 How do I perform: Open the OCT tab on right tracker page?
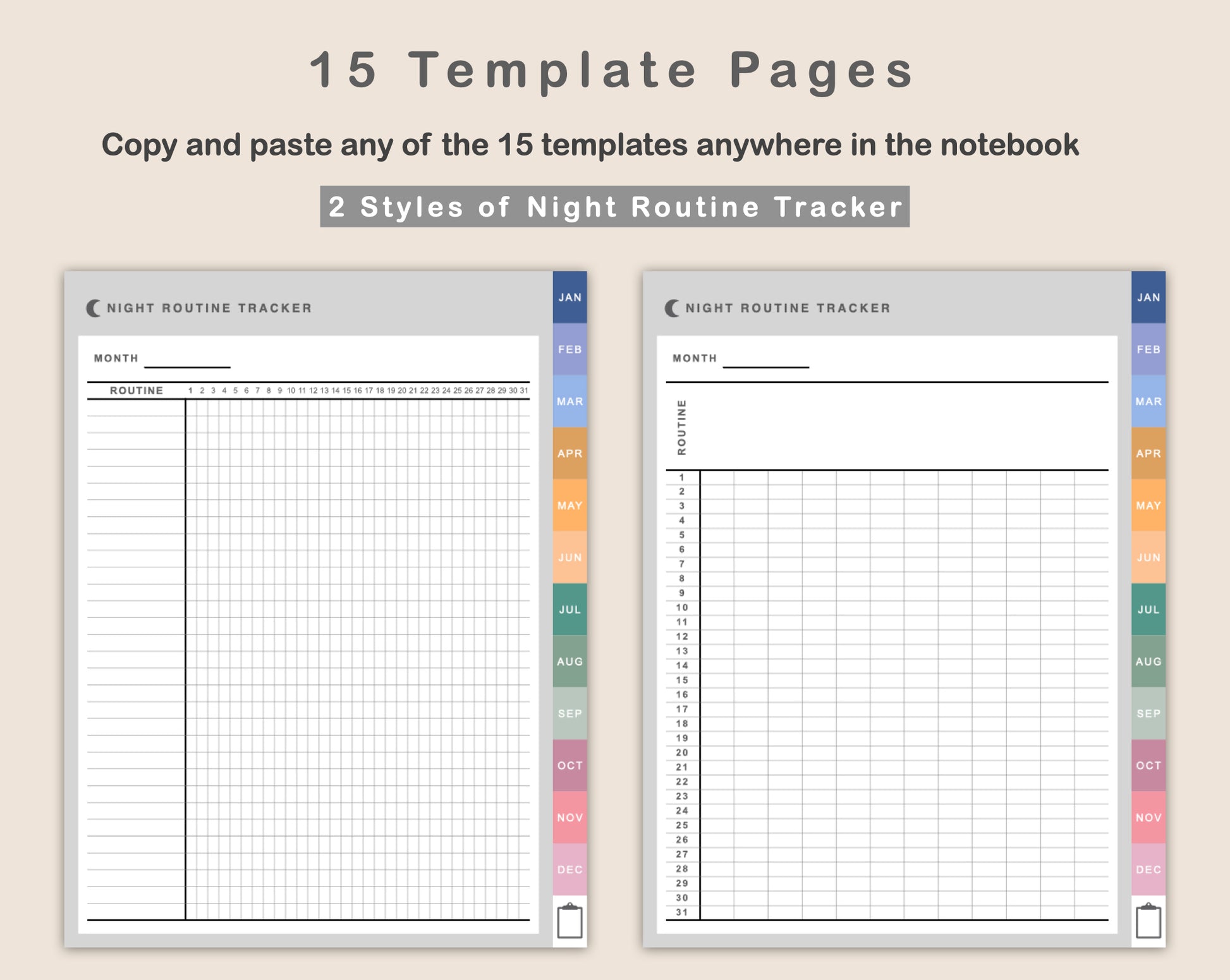[x=1148, y=765]
